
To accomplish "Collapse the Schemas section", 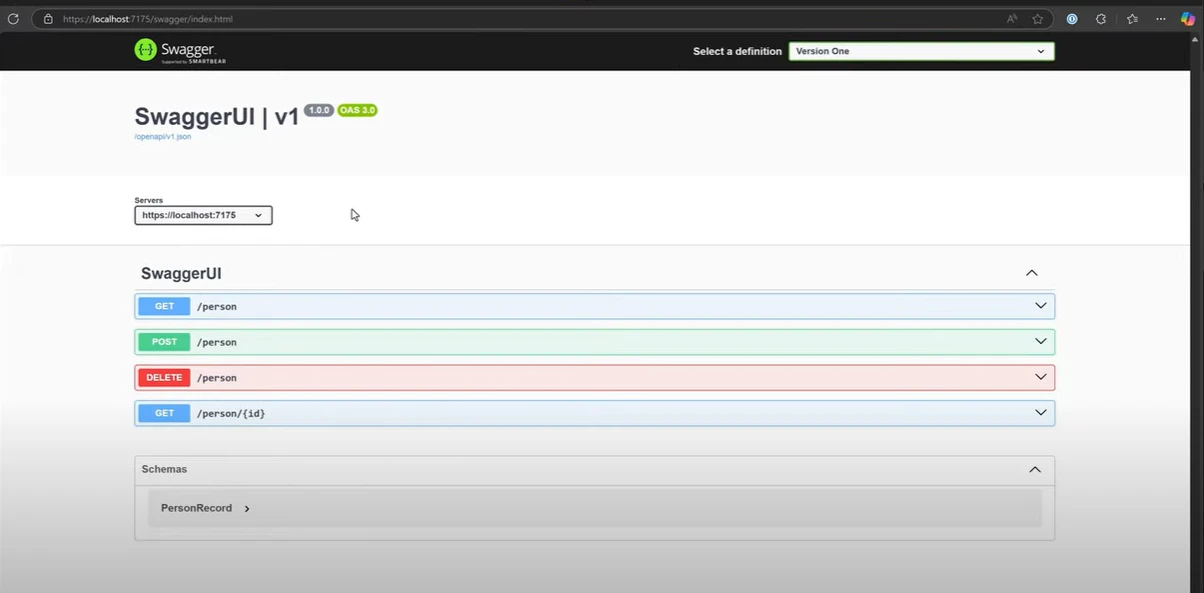I will click(x=1035, y=469).
